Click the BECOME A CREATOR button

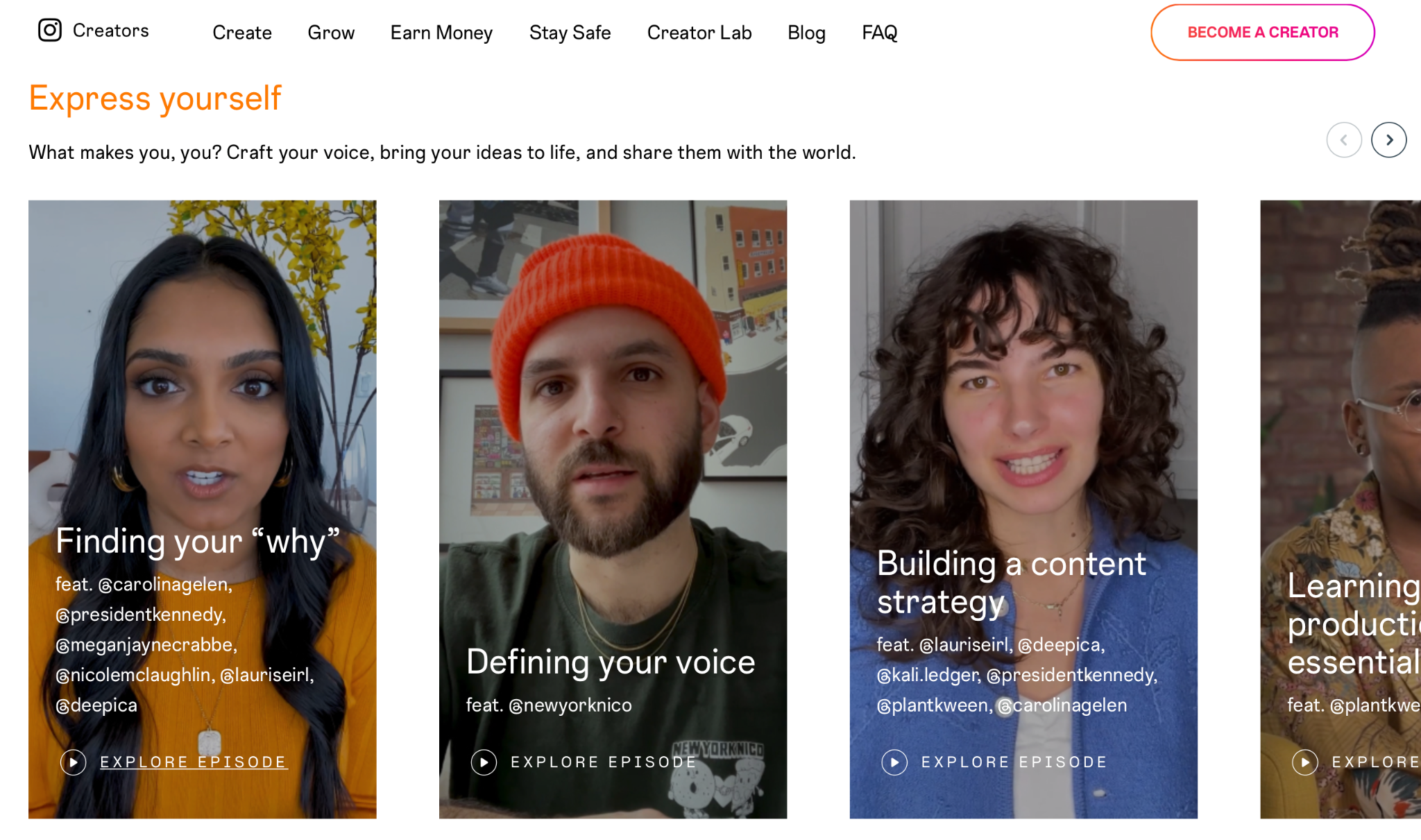coord(1261,32)
